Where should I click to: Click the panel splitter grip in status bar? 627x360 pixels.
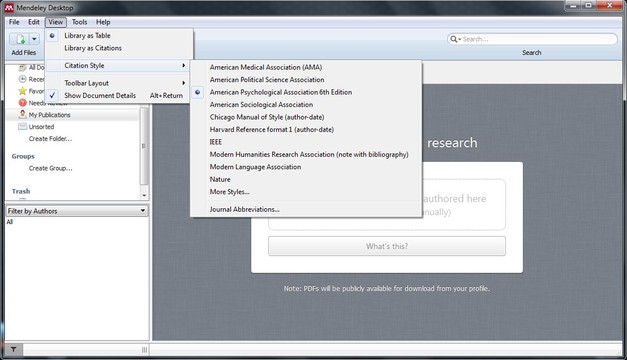(x=144, y=350)
